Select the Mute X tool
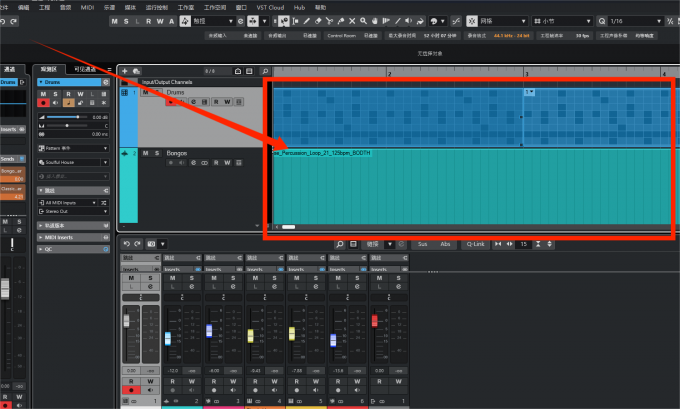 coord(352,21)
